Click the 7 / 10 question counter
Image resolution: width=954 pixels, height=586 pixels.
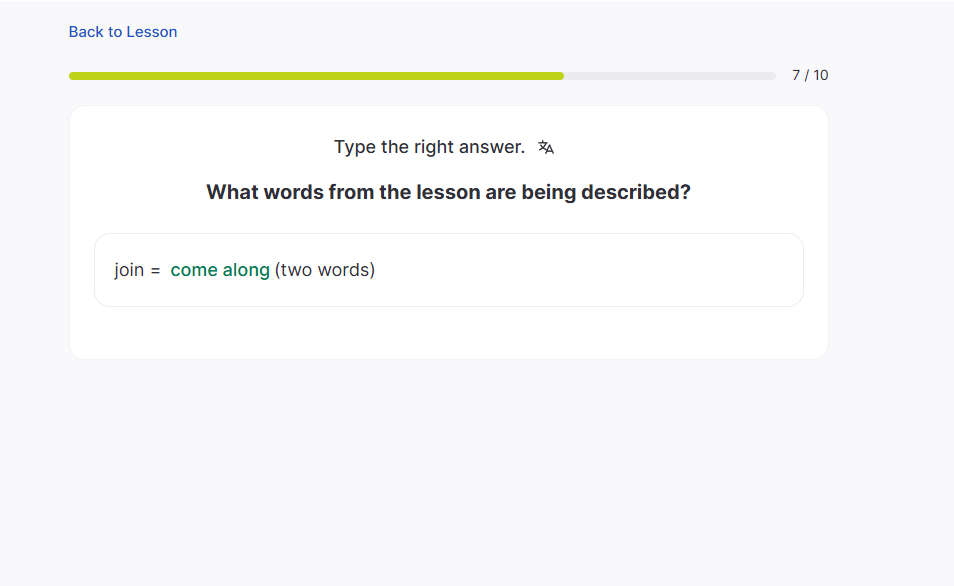pyautogui.click(x=810, y=75)
